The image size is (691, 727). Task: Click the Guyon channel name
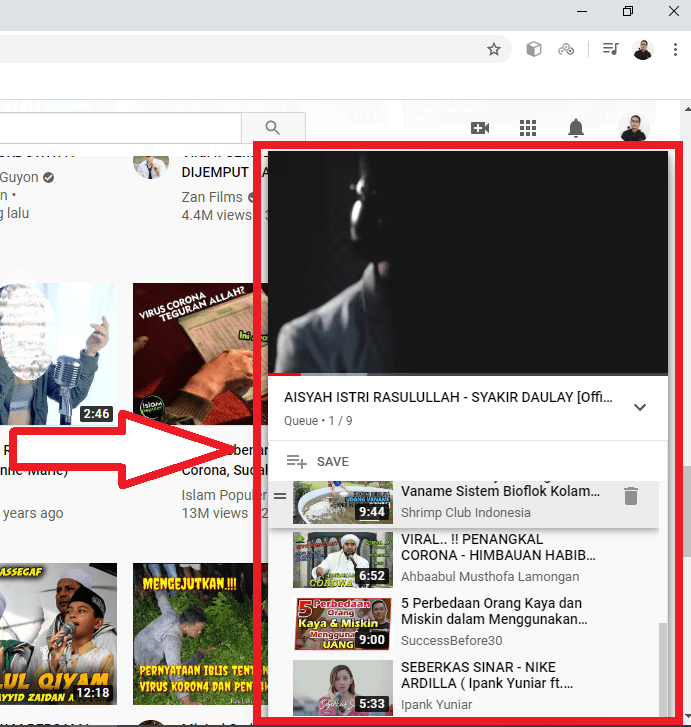[x=19, y=177]
